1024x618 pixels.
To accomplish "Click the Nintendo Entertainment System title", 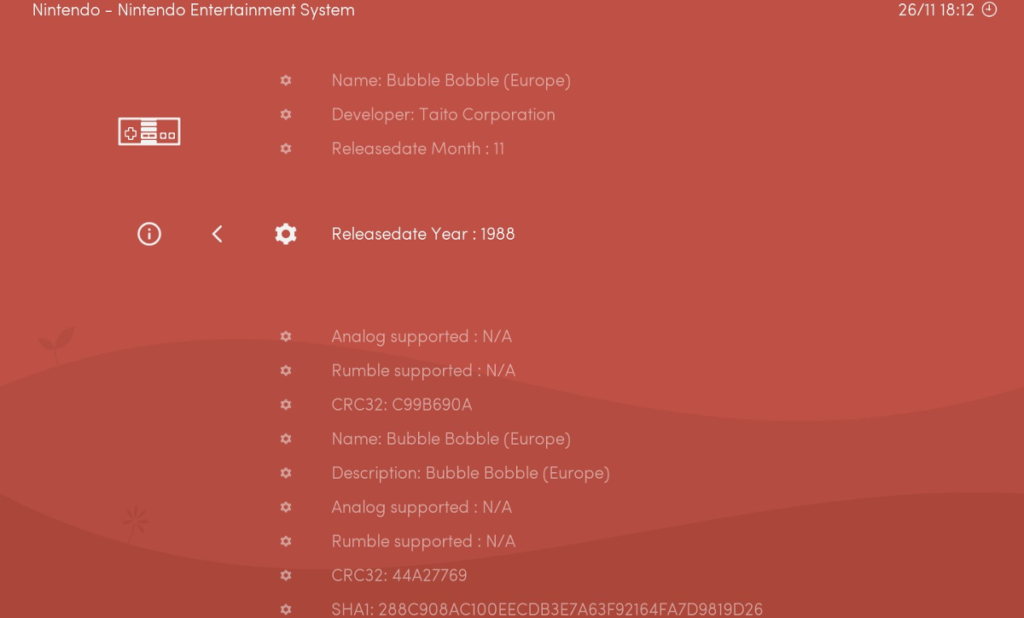I will click(193, 11).
